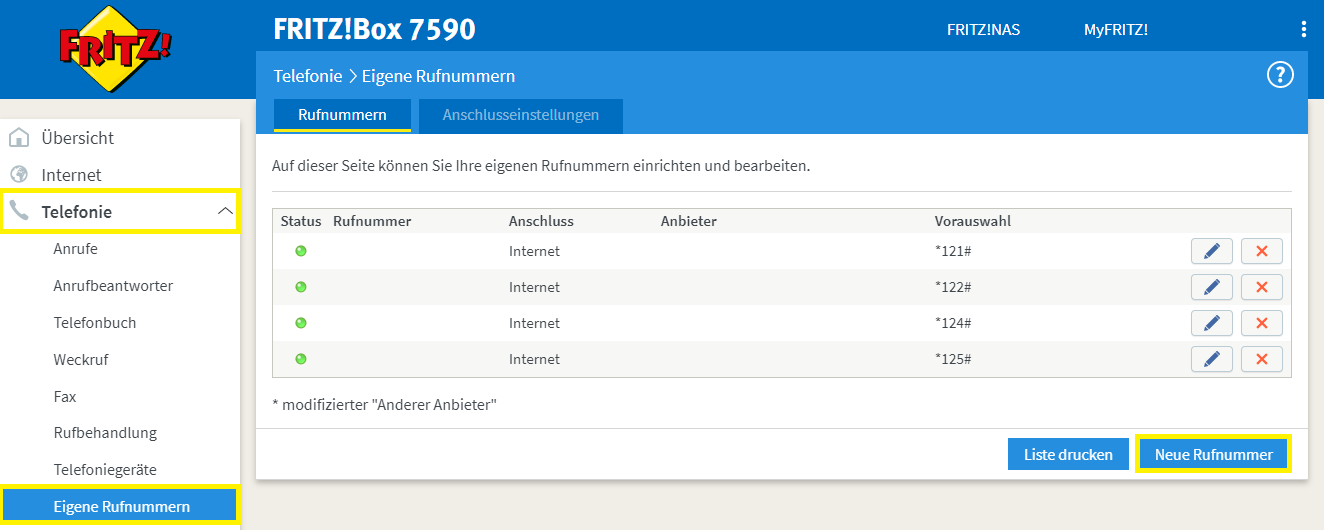This screenshot has height=530, width=1324.
Task: Open the FRITZ!NAS link
Action: tap(983, 29)
